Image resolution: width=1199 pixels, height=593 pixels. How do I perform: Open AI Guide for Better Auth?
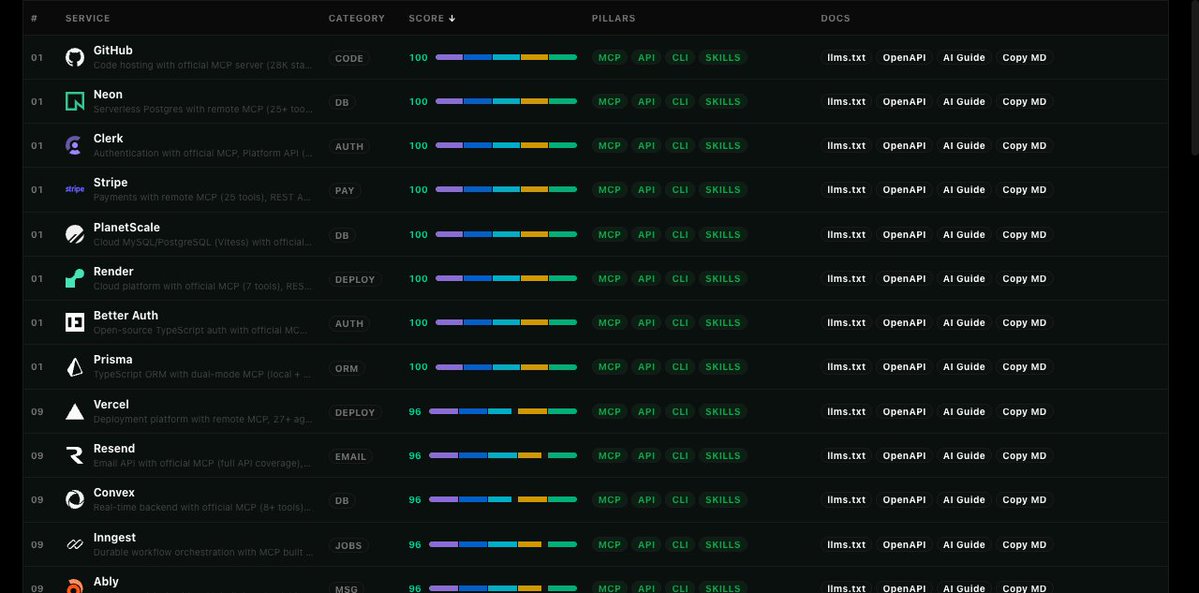(x=963, y=323)
